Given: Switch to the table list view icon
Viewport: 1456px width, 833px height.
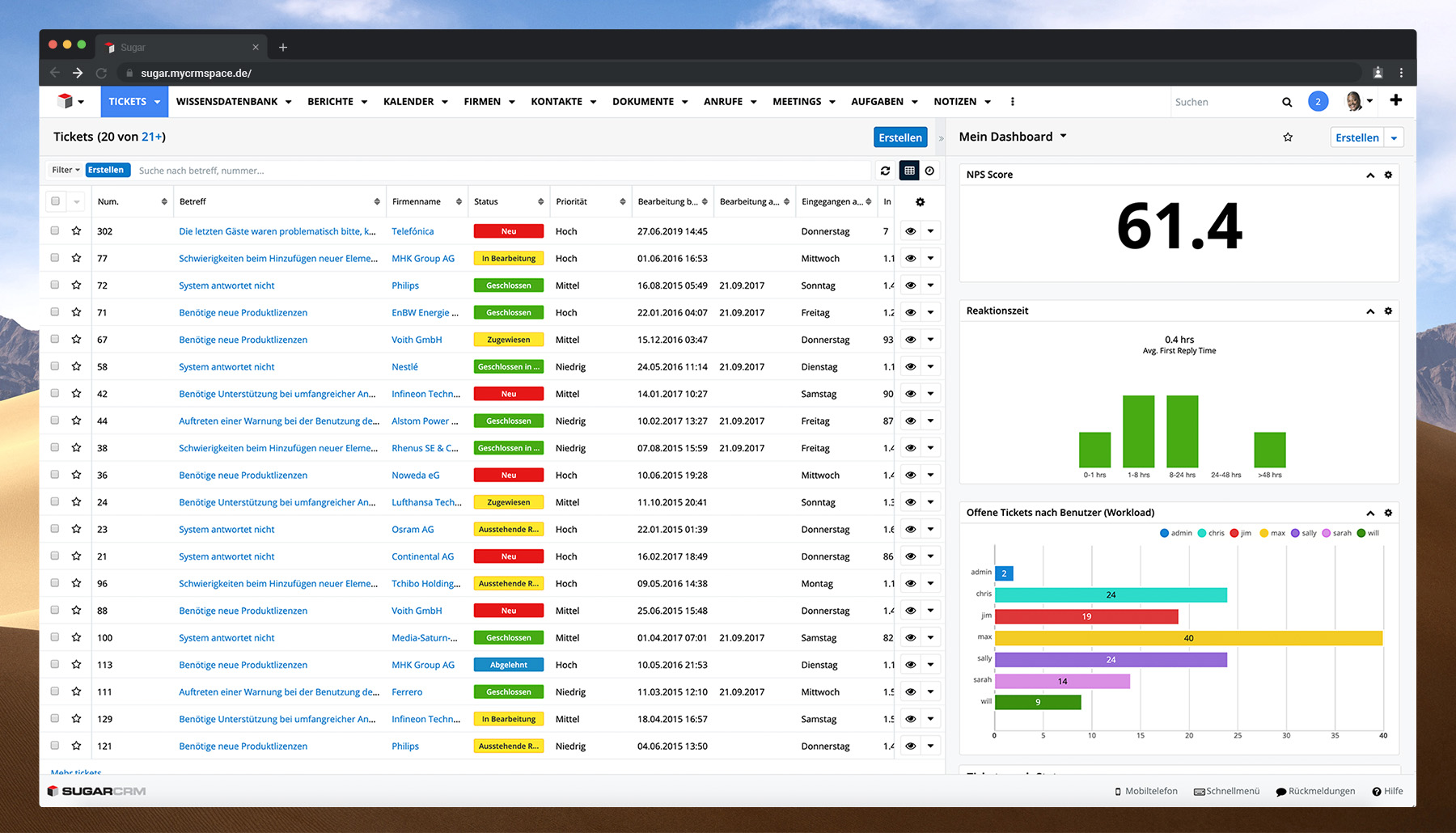Looking at the screenshot, I should [x=909, y=171].
